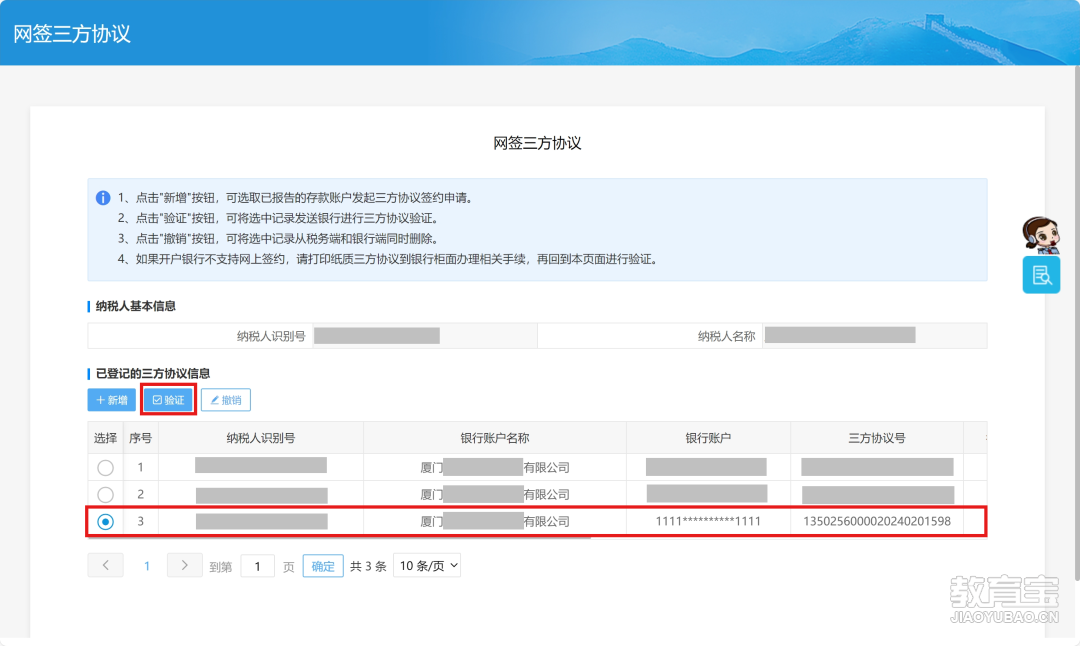
Task: Click bank account cell 1111**********1111
Action: click(x=708, y=521)
